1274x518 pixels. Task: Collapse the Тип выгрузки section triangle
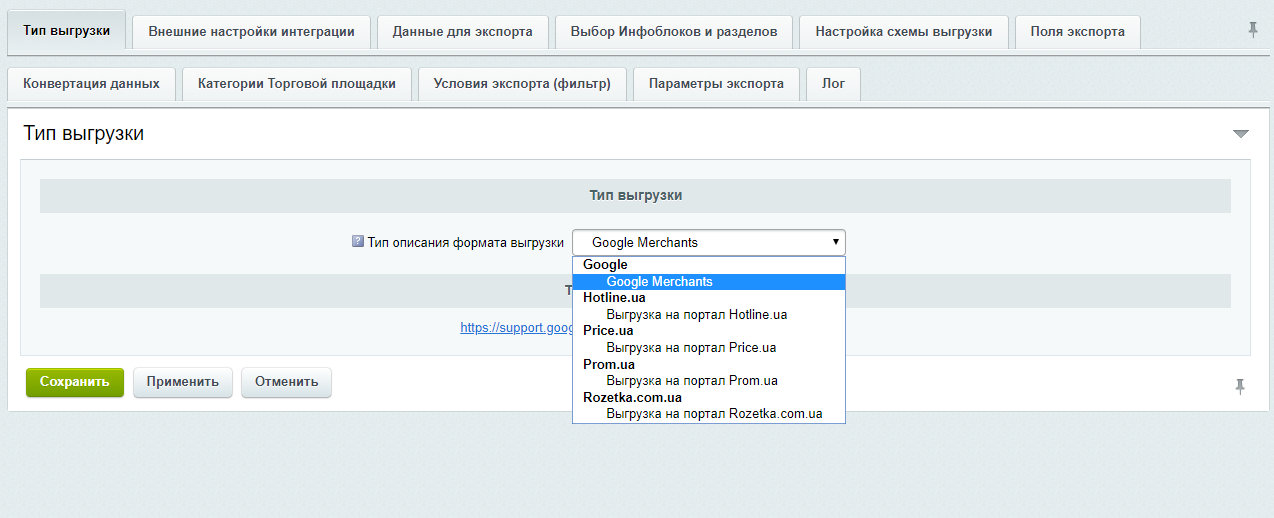(1241, 133)
